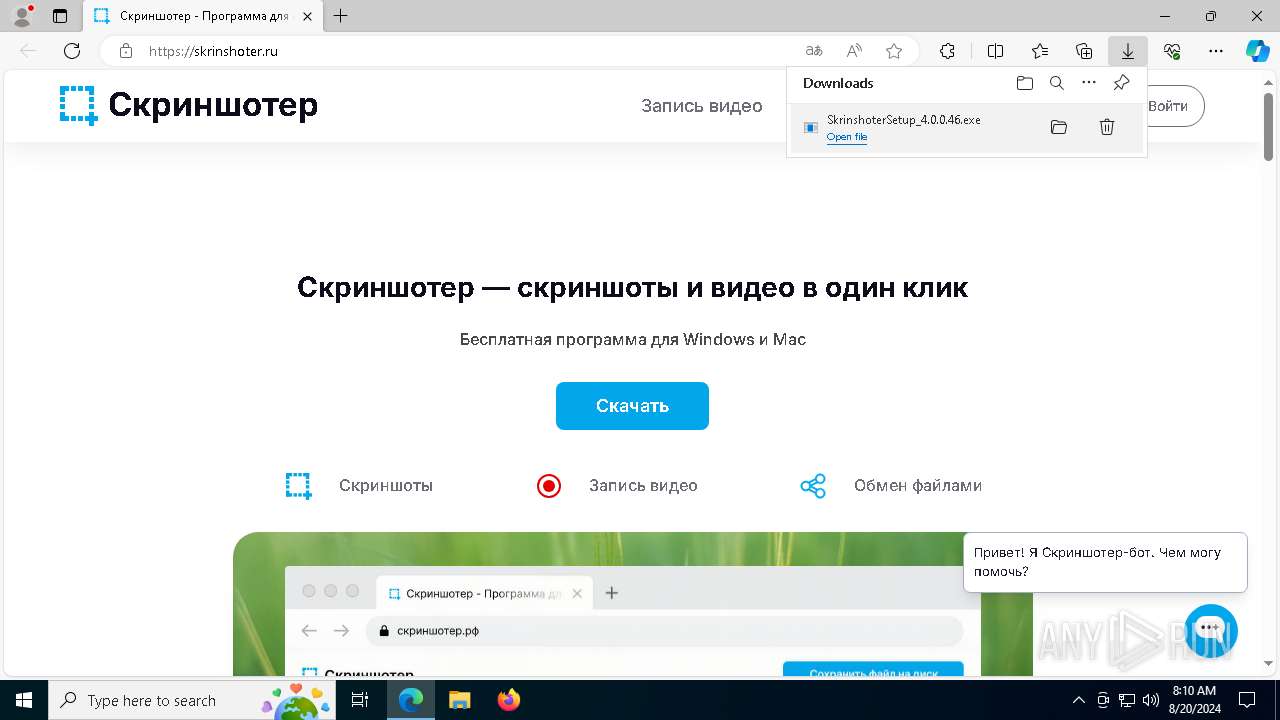Open the Favorites list icon
This screenshot has width=1280, height=720.
coord(1040,51)
